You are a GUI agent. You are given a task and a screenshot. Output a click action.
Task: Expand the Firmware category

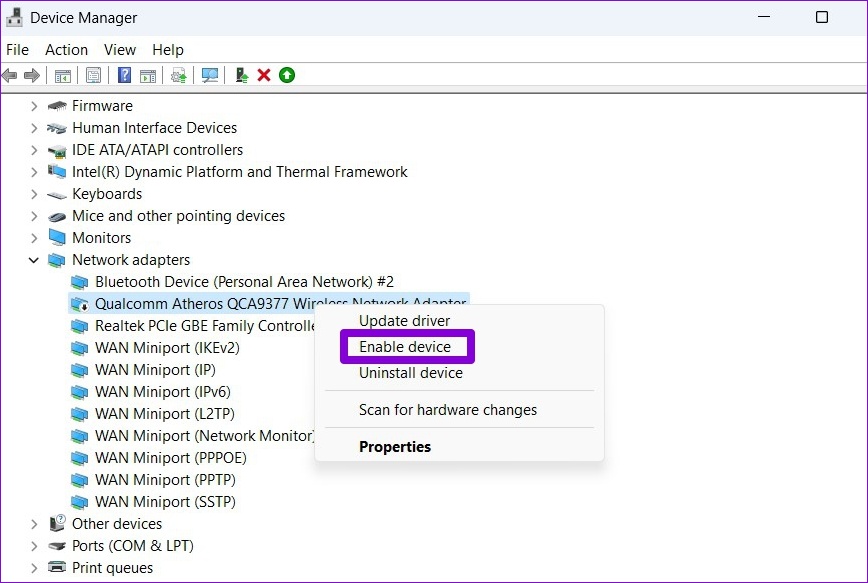(x=34, y=106)
